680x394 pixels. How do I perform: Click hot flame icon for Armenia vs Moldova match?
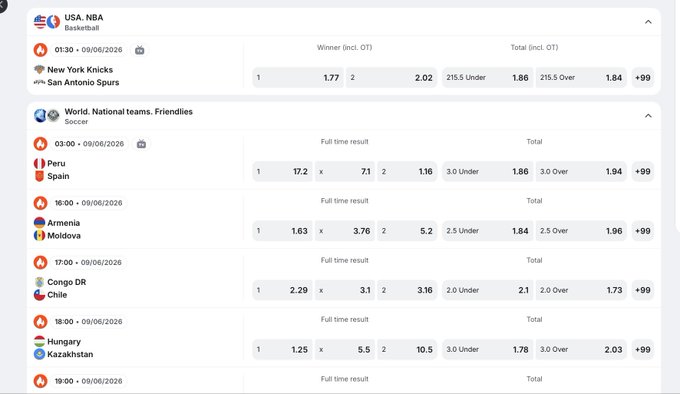40,203
